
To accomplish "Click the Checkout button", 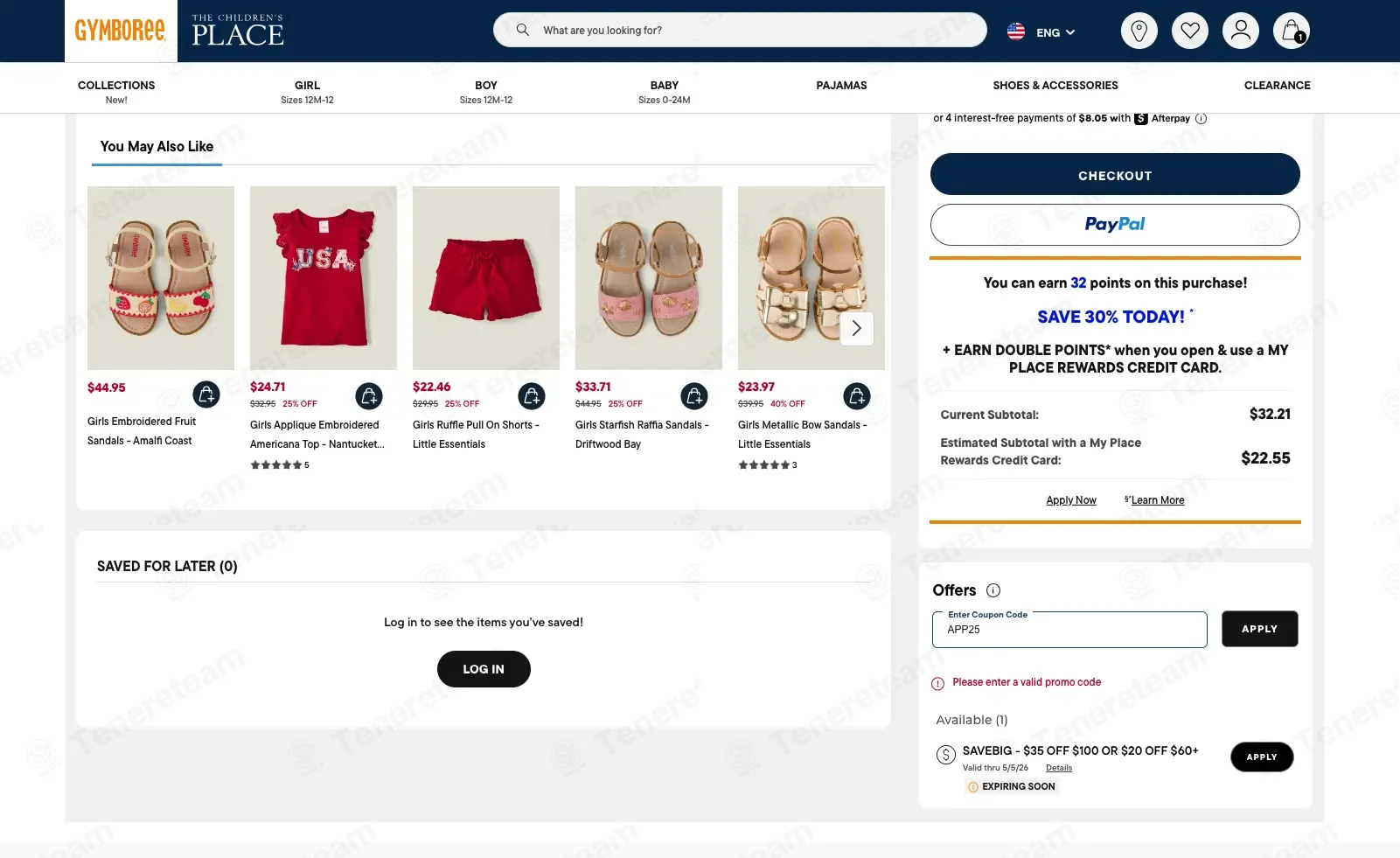I will [1115, 174].
